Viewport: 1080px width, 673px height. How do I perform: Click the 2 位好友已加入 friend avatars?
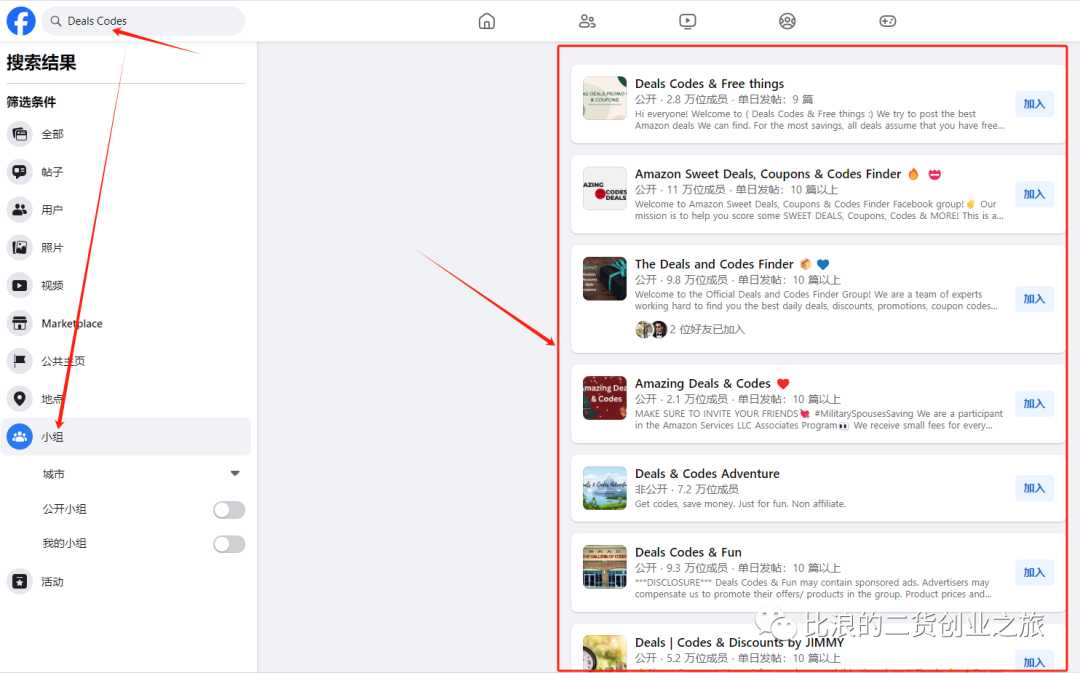click(x=651, y=329)
